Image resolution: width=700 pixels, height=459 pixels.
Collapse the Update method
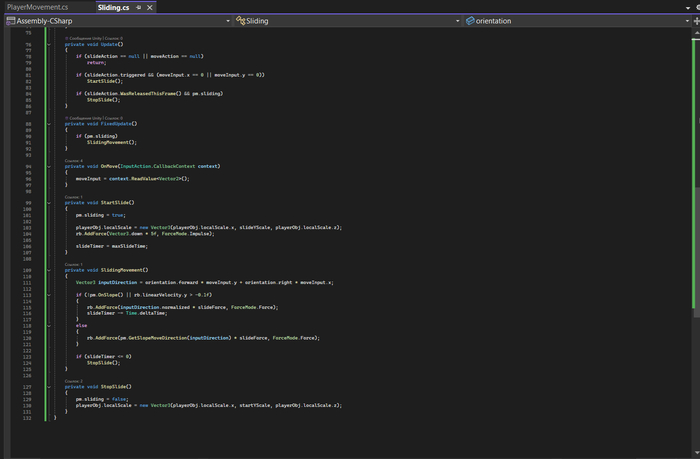point(48,45)
